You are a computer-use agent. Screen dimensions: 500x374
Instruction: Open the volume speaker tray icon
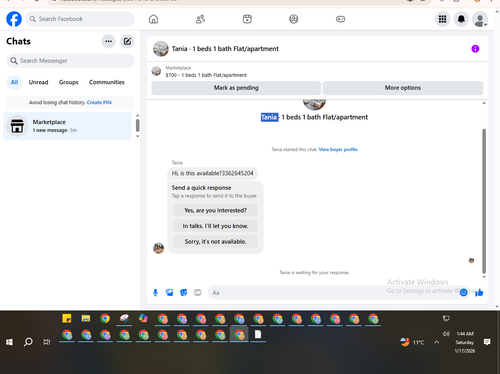pos(446,333)
